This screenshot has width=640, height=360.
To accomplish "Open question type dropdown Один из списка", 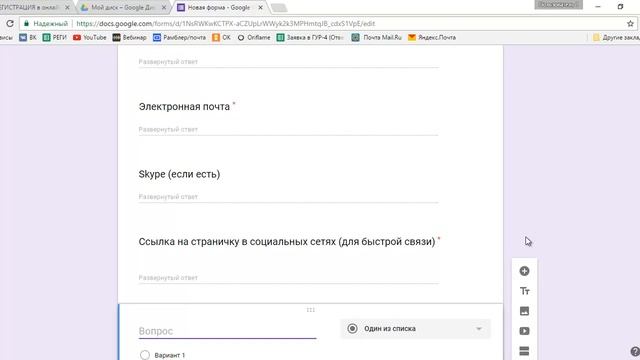I will [415, 329].
